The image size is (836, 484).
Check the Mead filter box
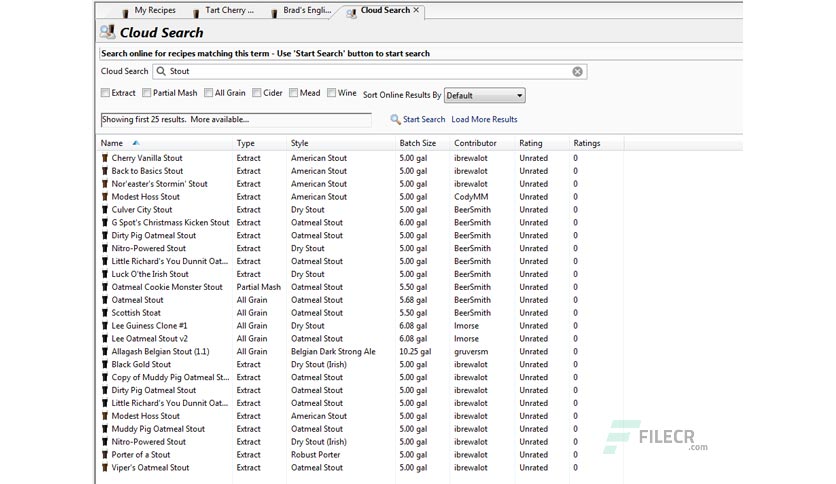(x=293, y=93)
